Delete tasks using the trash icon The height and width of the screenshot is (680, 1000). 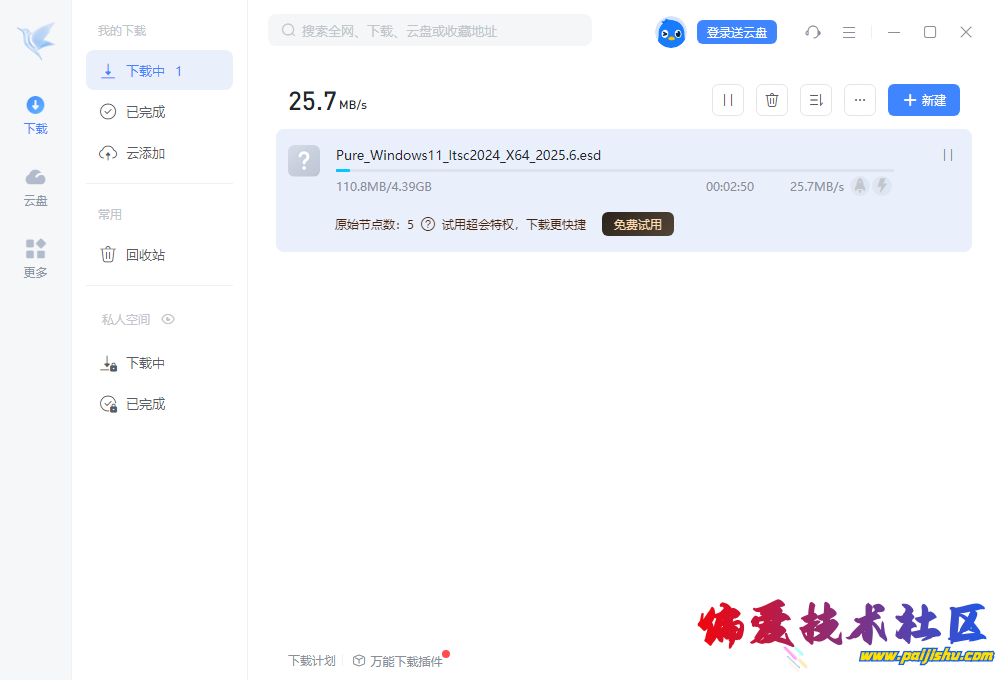pos(771,100)
